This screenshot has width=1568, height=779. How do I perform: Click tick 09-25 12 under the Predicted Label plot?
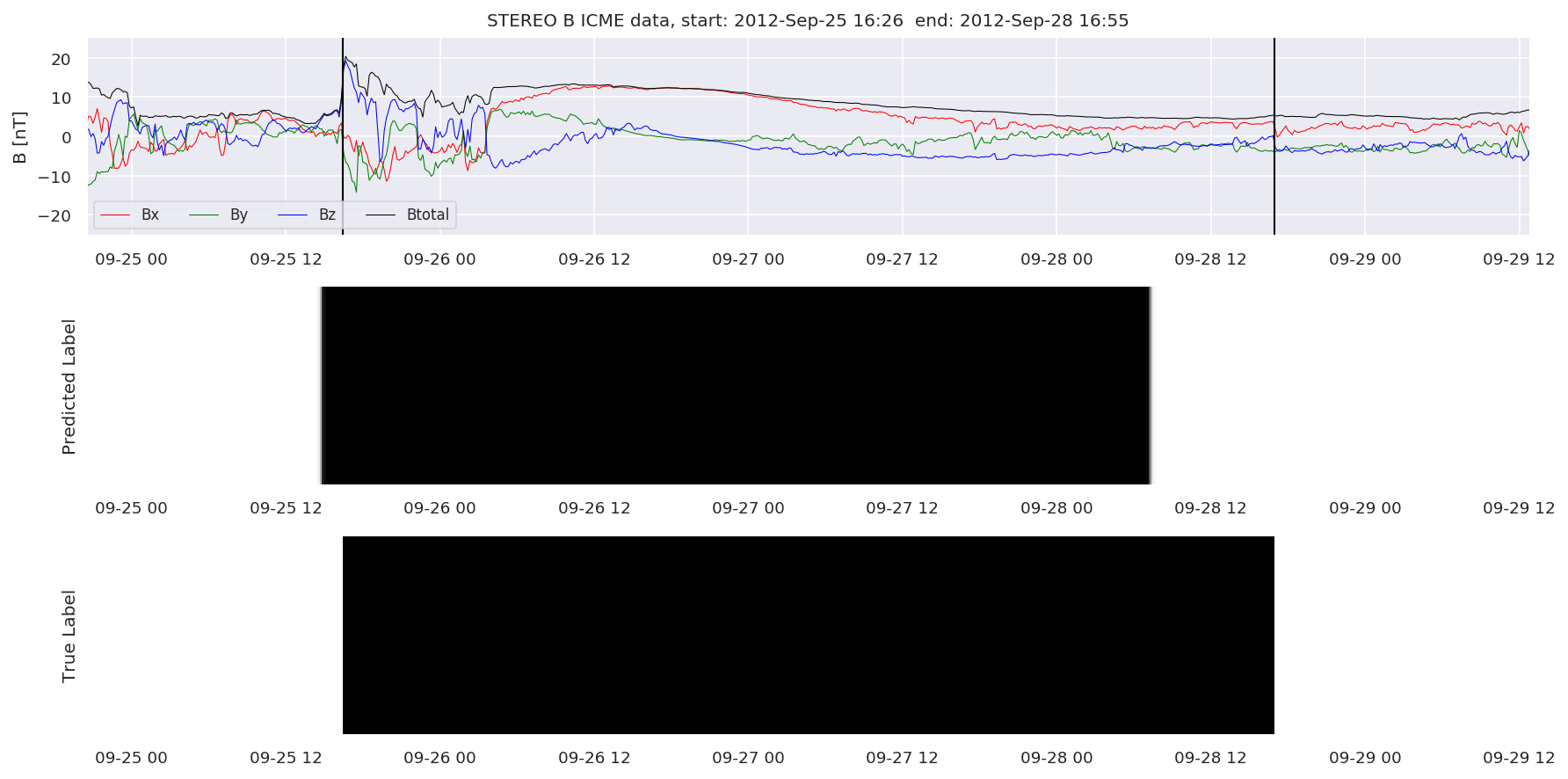[287, 508]
